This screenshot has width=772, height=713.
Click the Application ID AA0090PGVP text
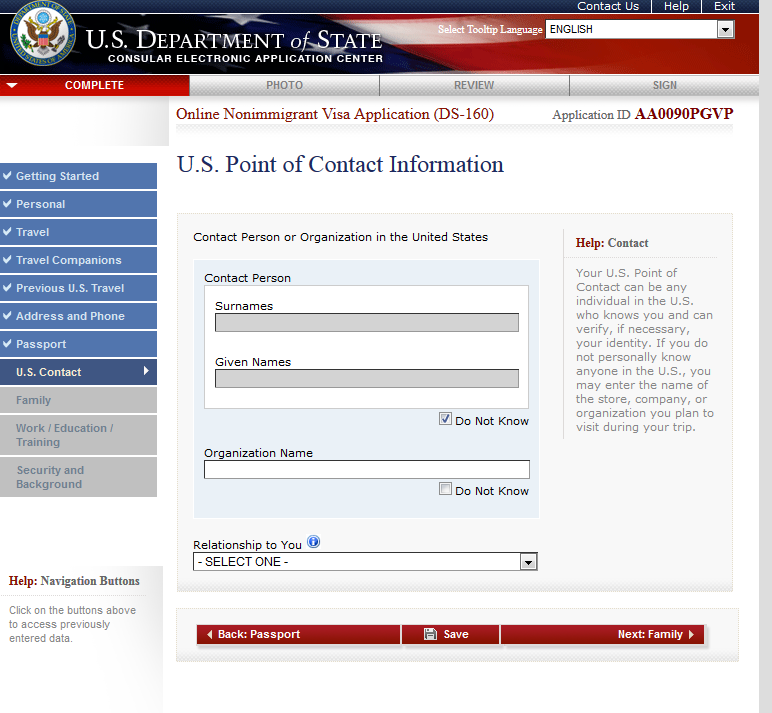(643, 114)
